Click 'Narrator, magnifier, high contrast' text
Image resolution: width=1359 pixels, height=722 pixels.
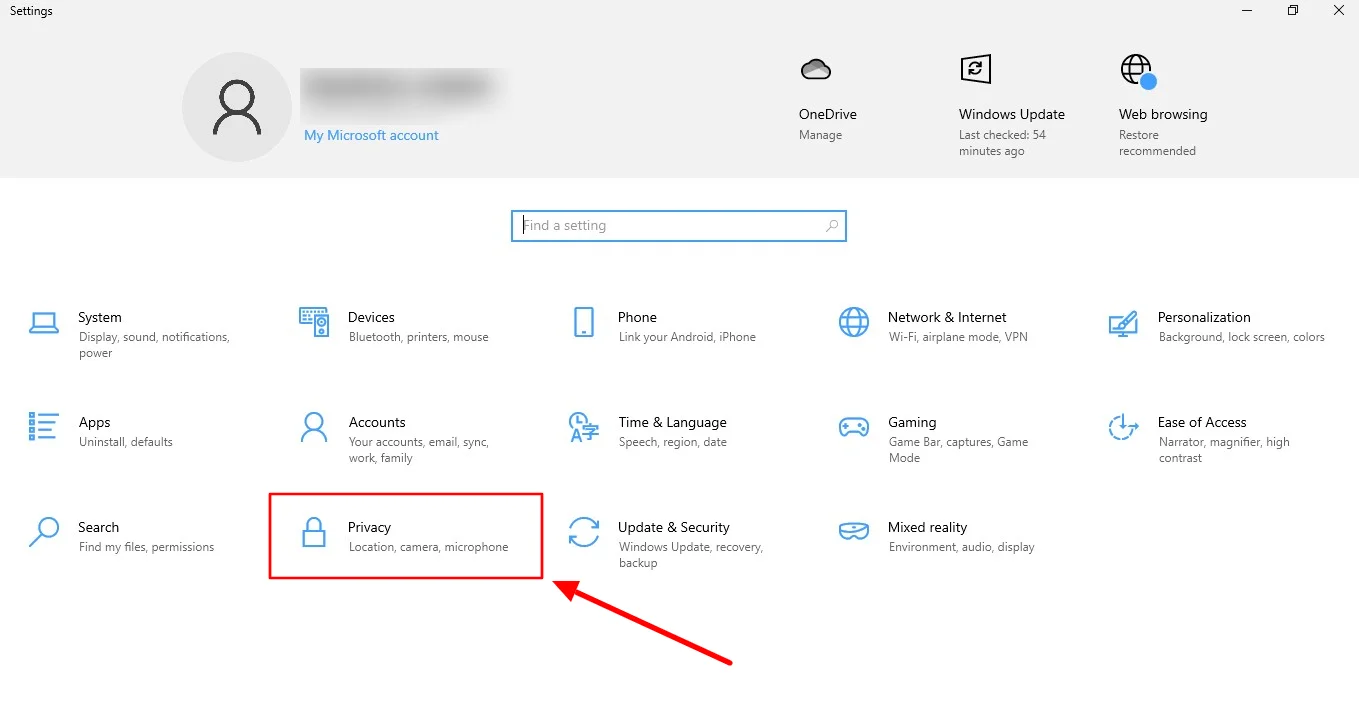click(x=1224, y=450)
